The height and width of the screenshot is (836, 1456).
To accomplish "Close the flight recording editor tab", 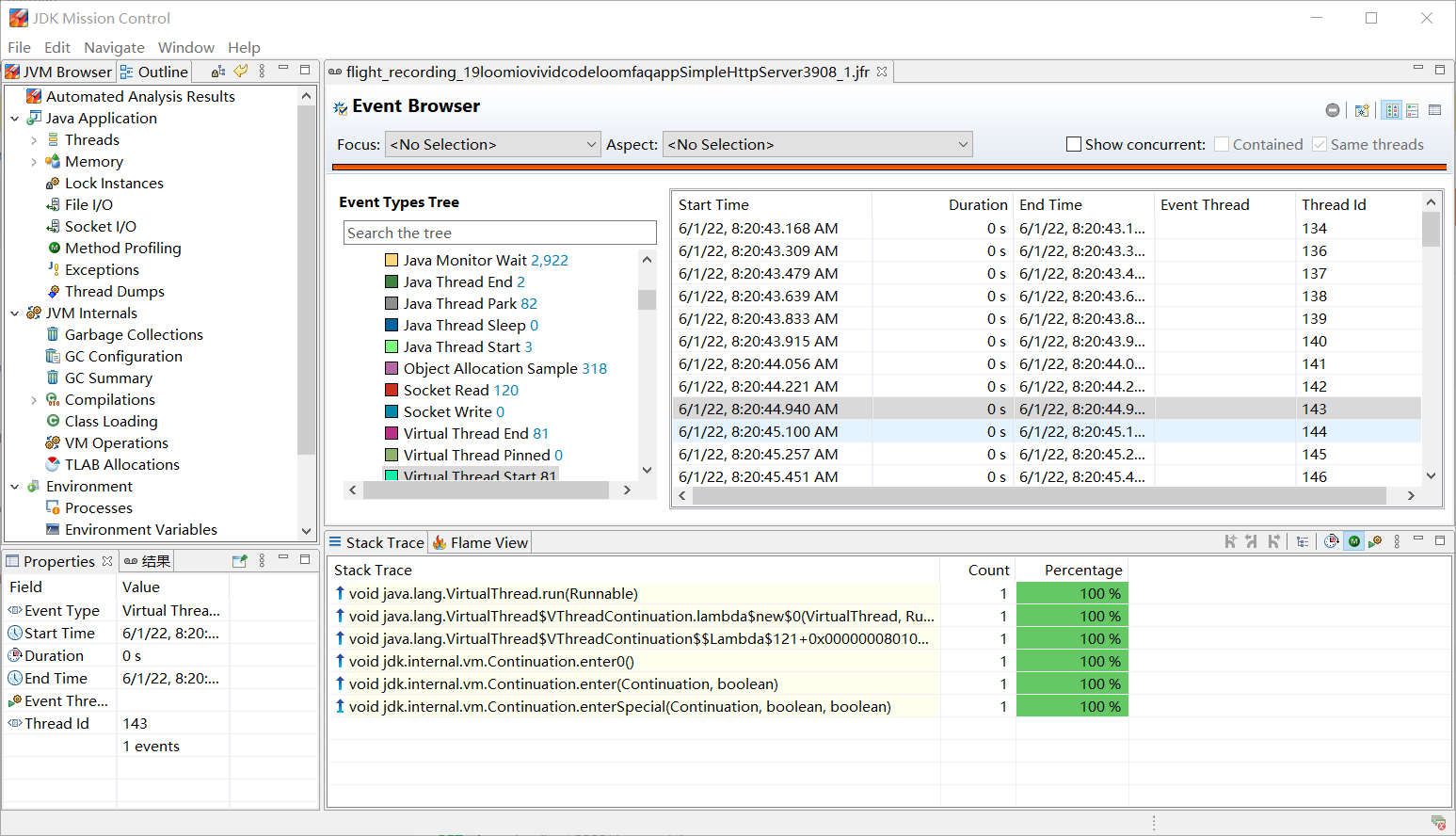I will 882,72.
